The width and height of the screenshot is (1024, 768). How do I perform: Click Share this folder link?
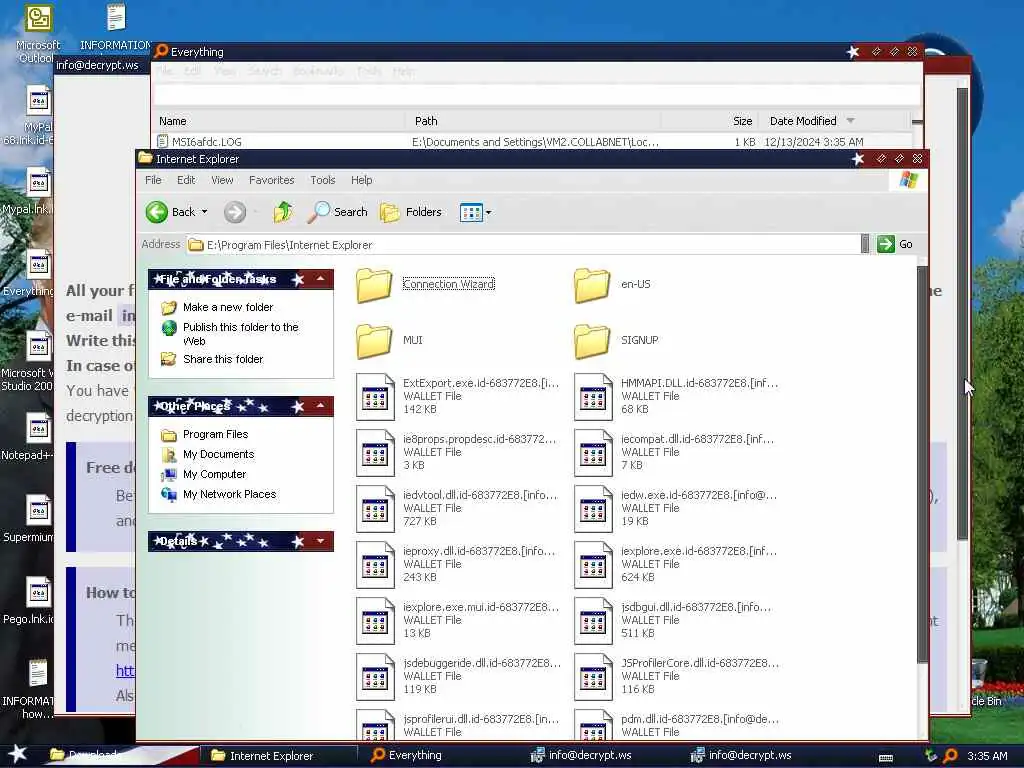coord(223,359)
